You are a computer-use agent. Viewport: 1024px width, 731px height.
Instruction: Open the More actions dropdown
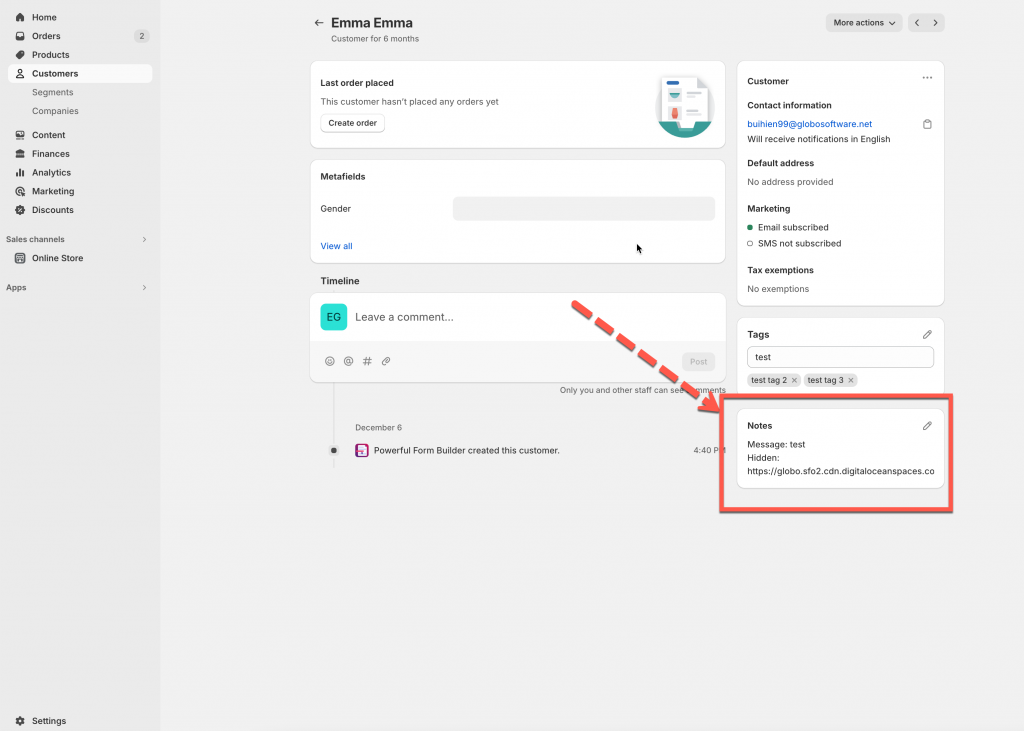[864, 23]
